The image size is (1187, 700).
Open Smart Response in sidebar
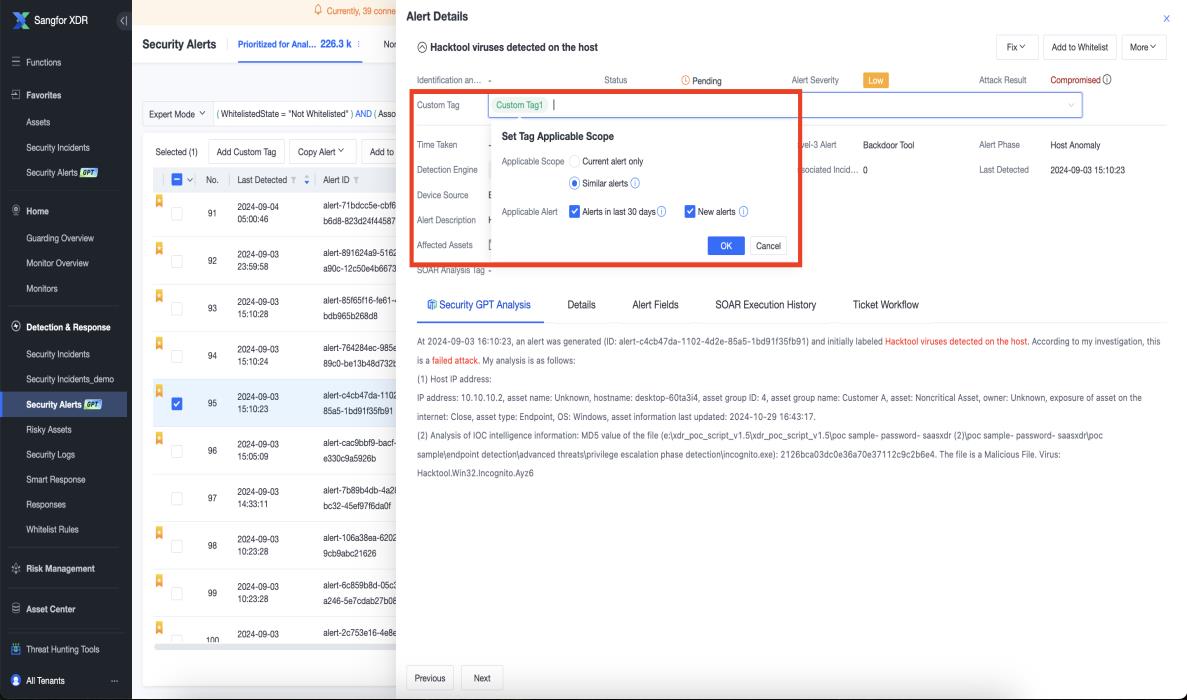56,479
